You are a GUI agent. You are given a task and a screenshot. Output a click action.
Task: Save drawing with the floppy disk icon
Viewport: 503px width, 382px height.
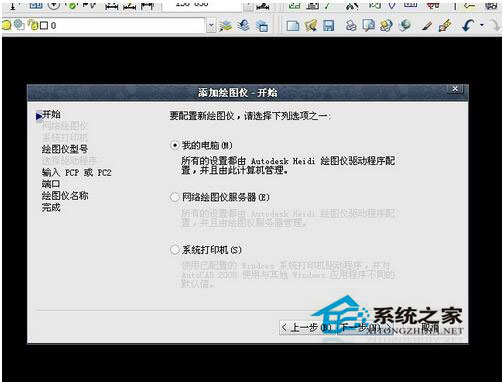pyautogui.click(x=328, y=26)
